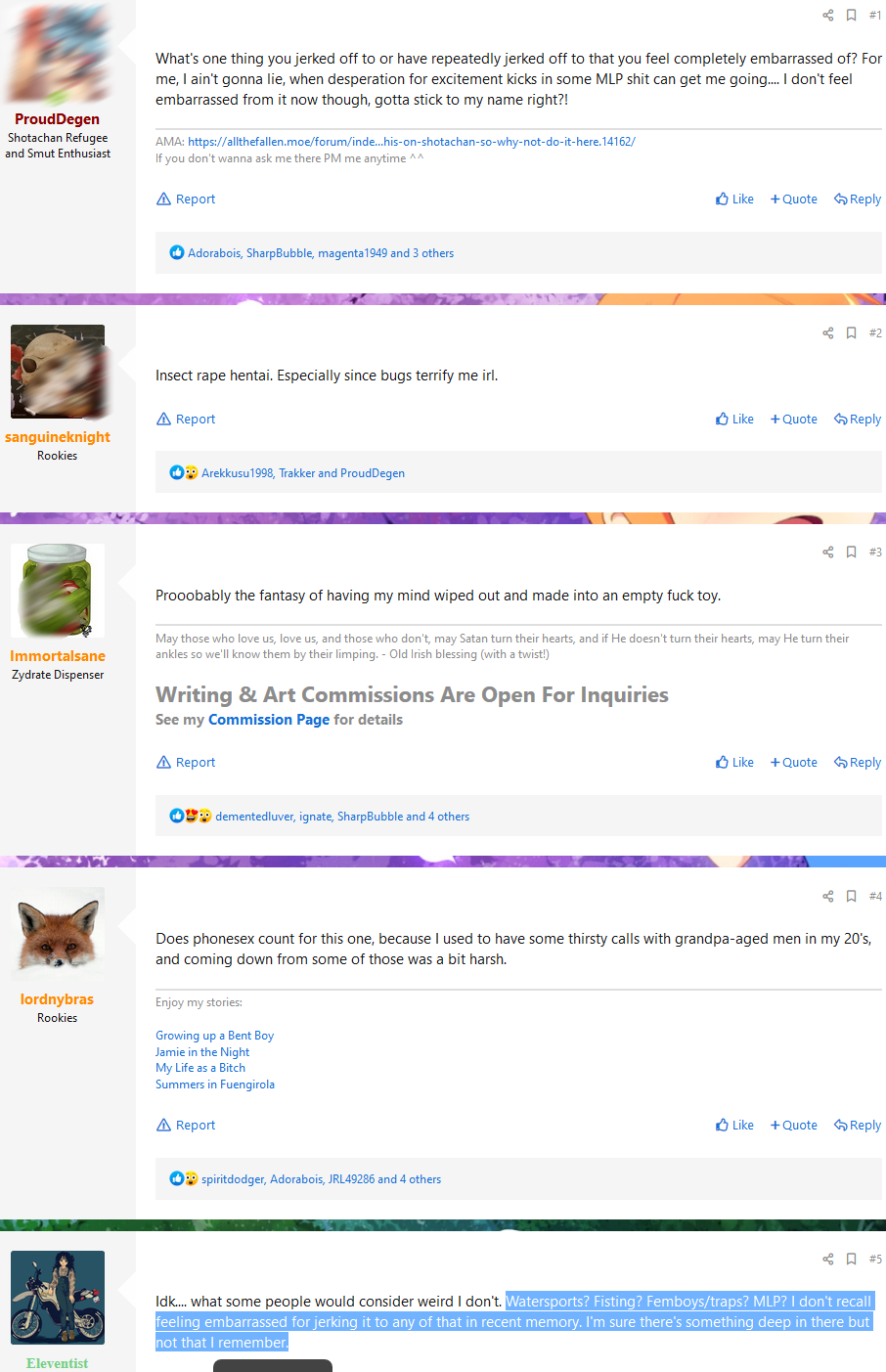Click the share icon on post #3
This screenshot has width=886, height=1372.
(828, 552)
